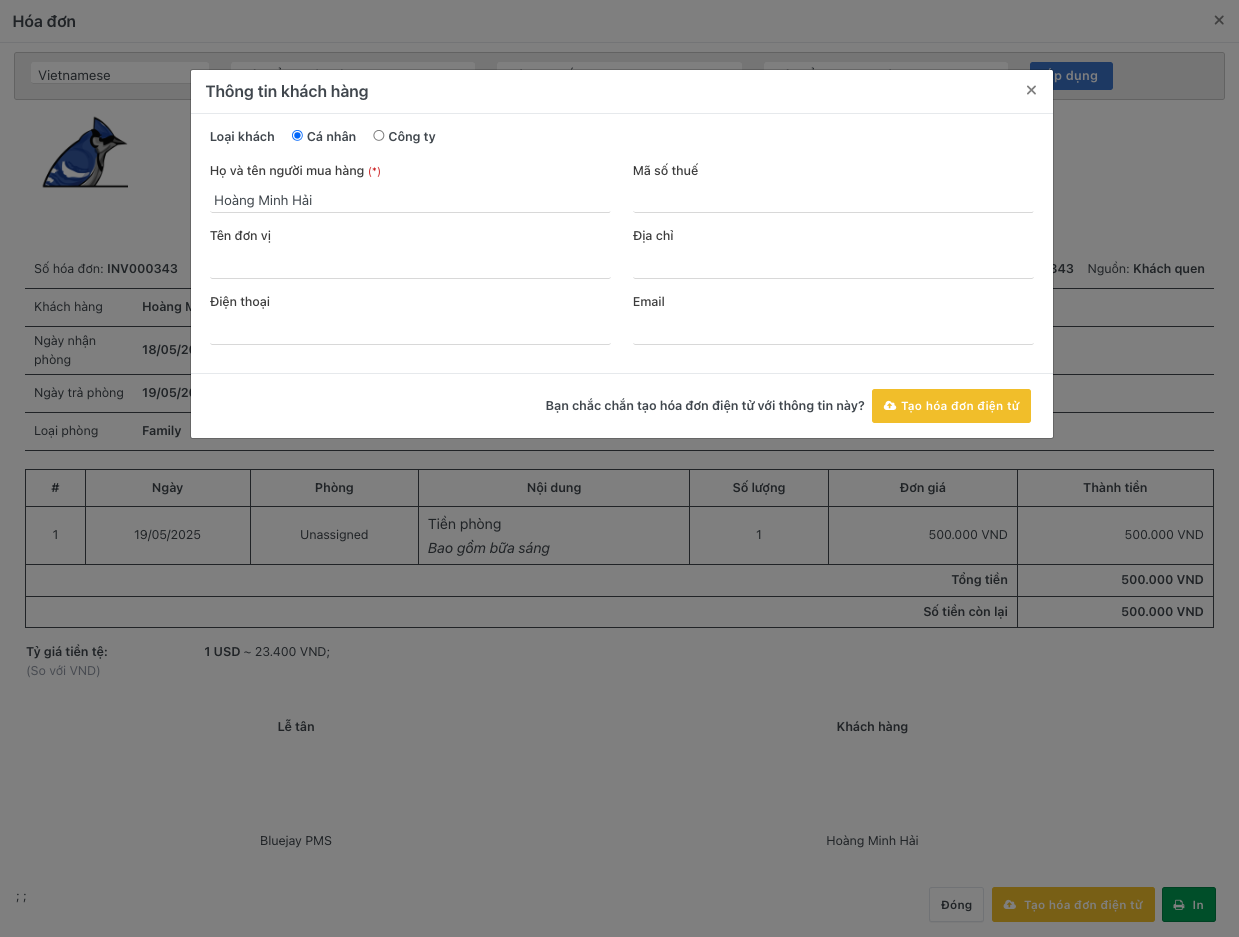Select the Cá nhân radio button
1239x937 pixels.
click(x=297, y=136)
